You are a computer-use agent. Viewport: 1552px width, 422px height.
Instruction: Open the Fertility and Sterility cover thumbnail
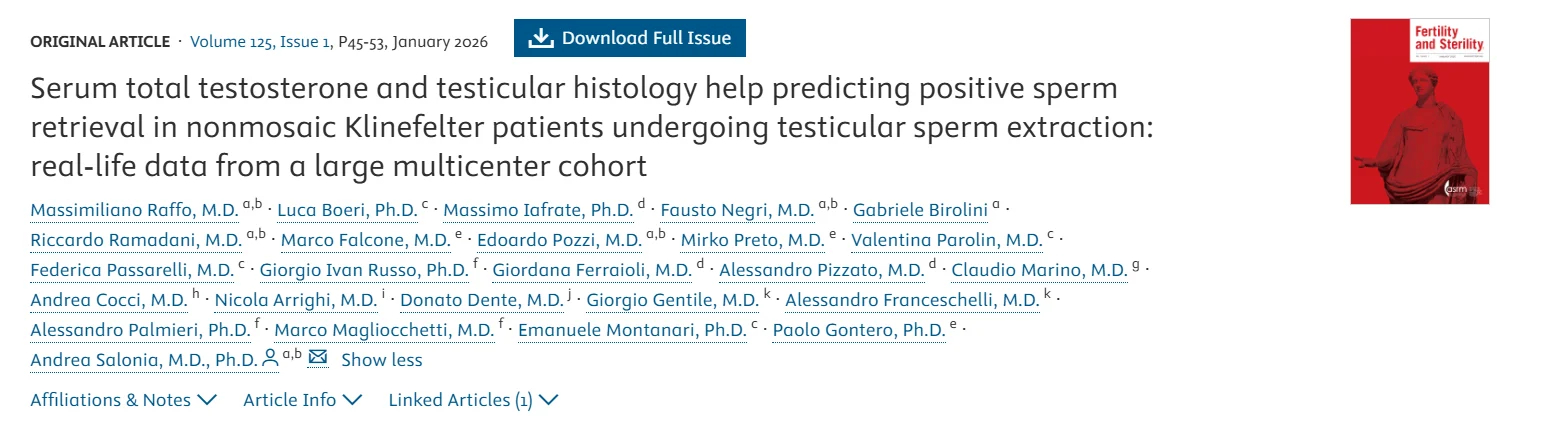pos(1419,111)
